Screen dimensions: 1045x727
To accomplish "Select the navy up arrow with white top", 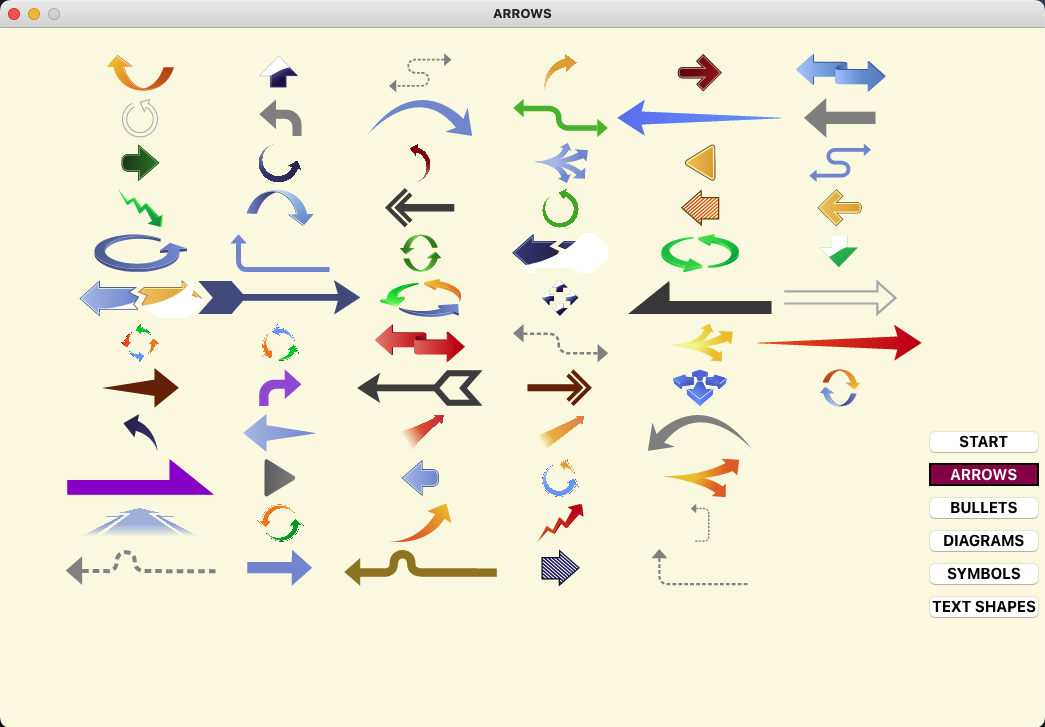I will click(x=280, y=73).
